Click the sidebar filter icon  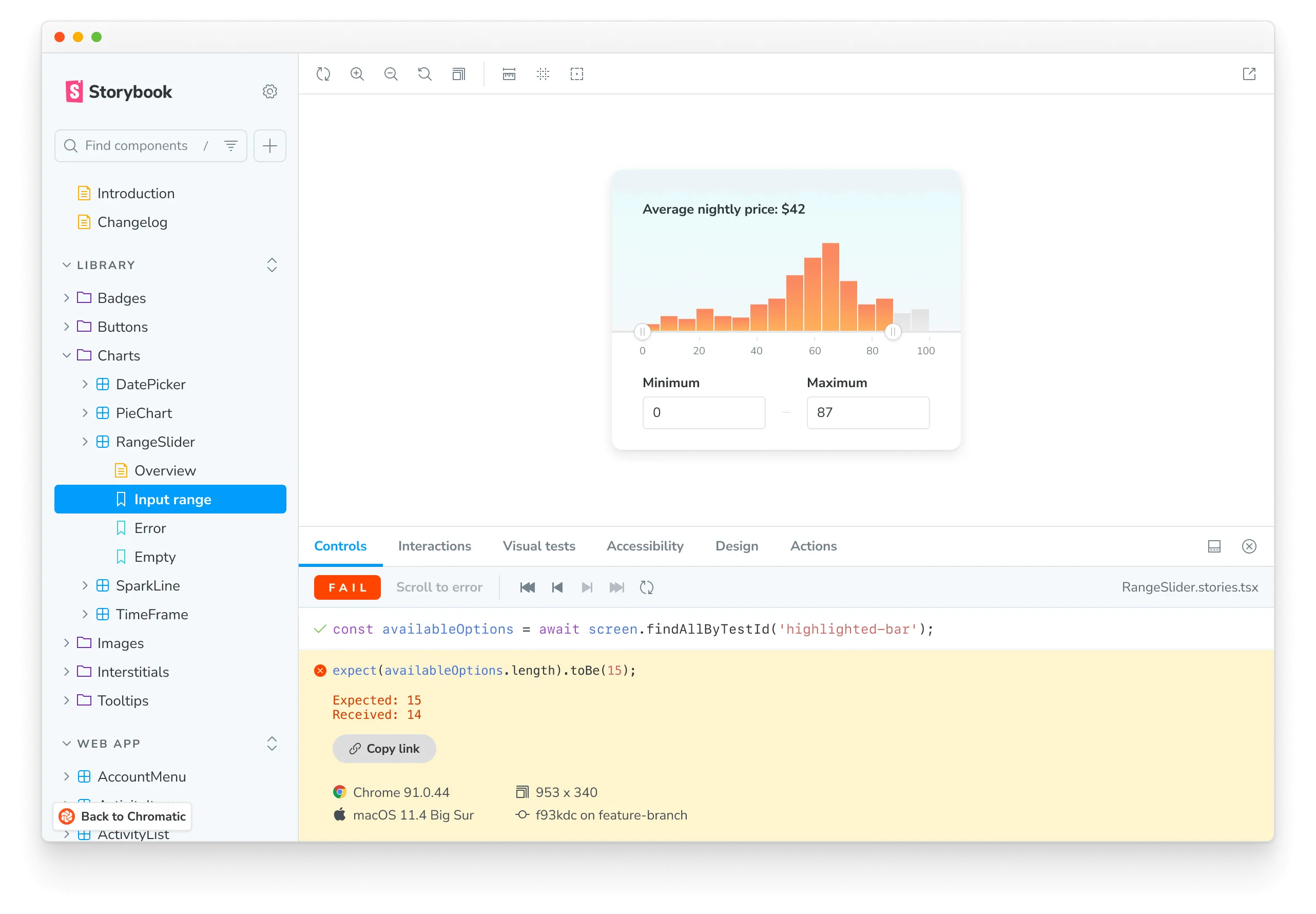pyautogui.click(x=230, y=145)
